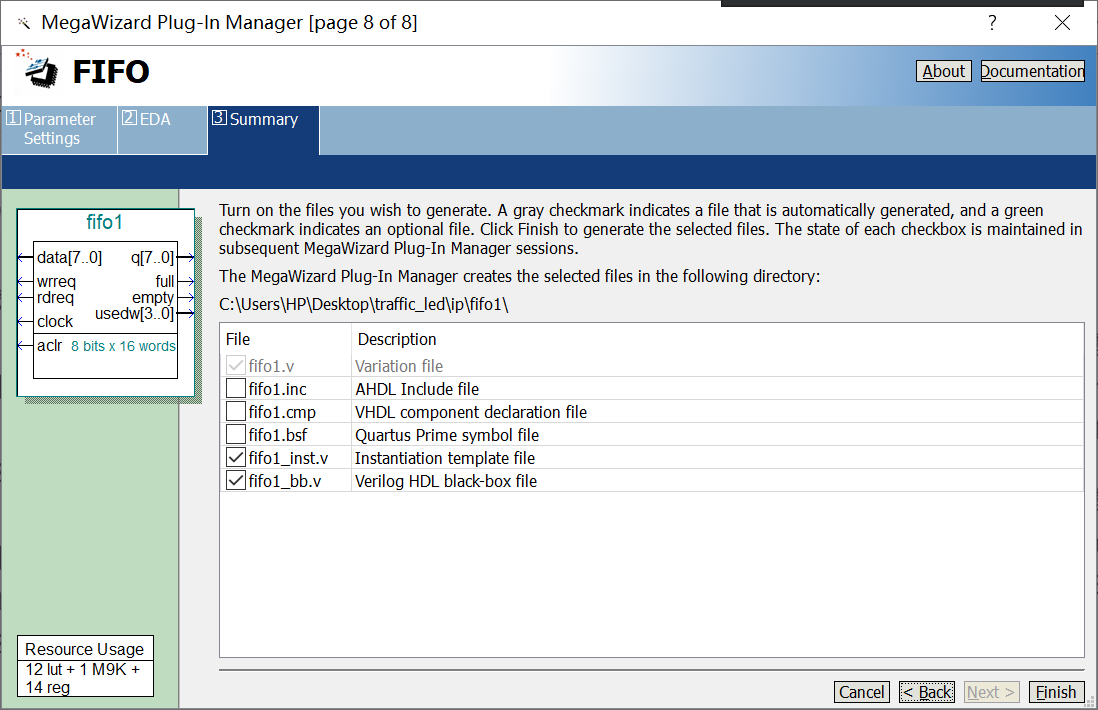Uncheck the fifo1_bb.v checkbox
The image size is (1098, 710).
click(x=236, y=481)
